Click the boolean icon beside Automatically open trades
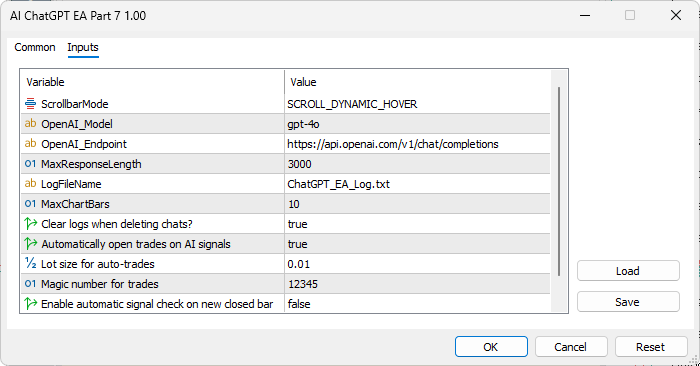Image resolution: width=700 pixels, height=366 pixels. click(30, 243)
